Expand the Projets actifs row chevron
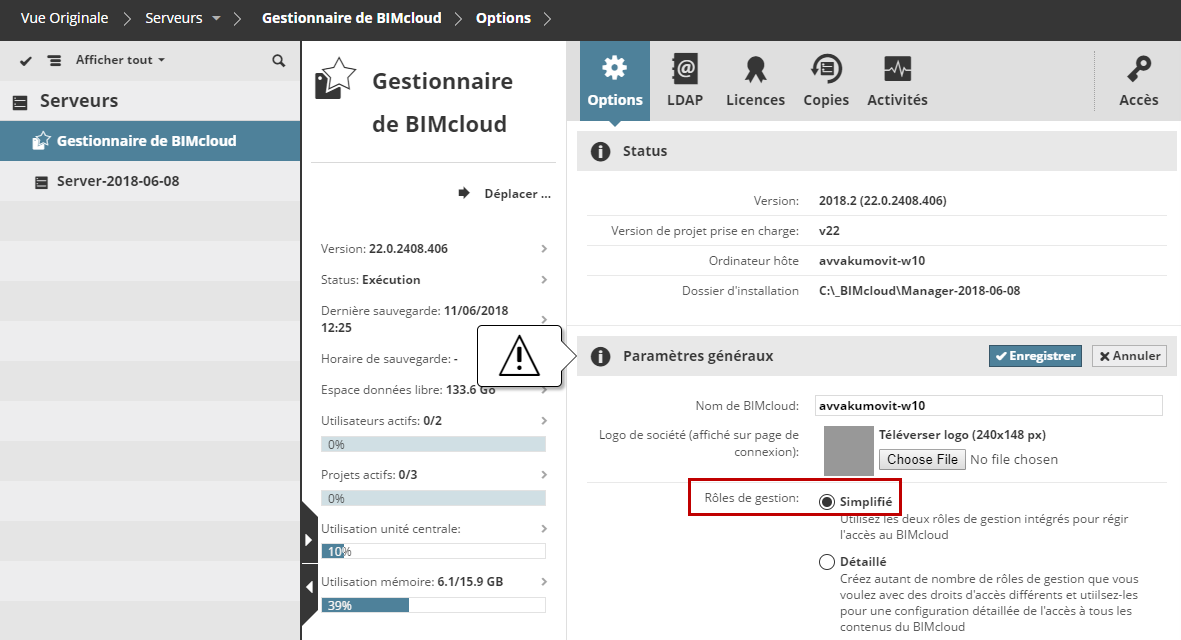This screenshot has height=640, width=1181. coord(544,475)
